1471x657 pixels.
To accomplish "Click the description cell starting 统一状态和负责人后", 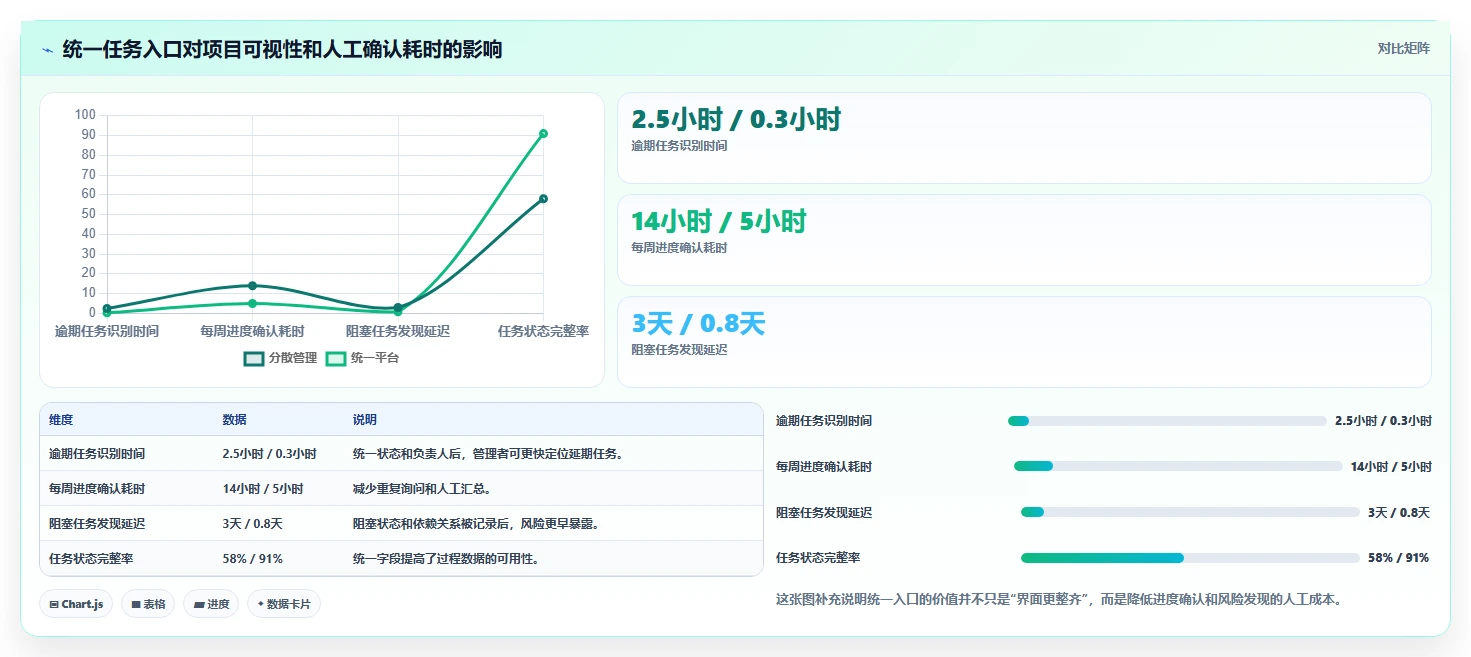I will pyautogui.click(x=489, y=454).
